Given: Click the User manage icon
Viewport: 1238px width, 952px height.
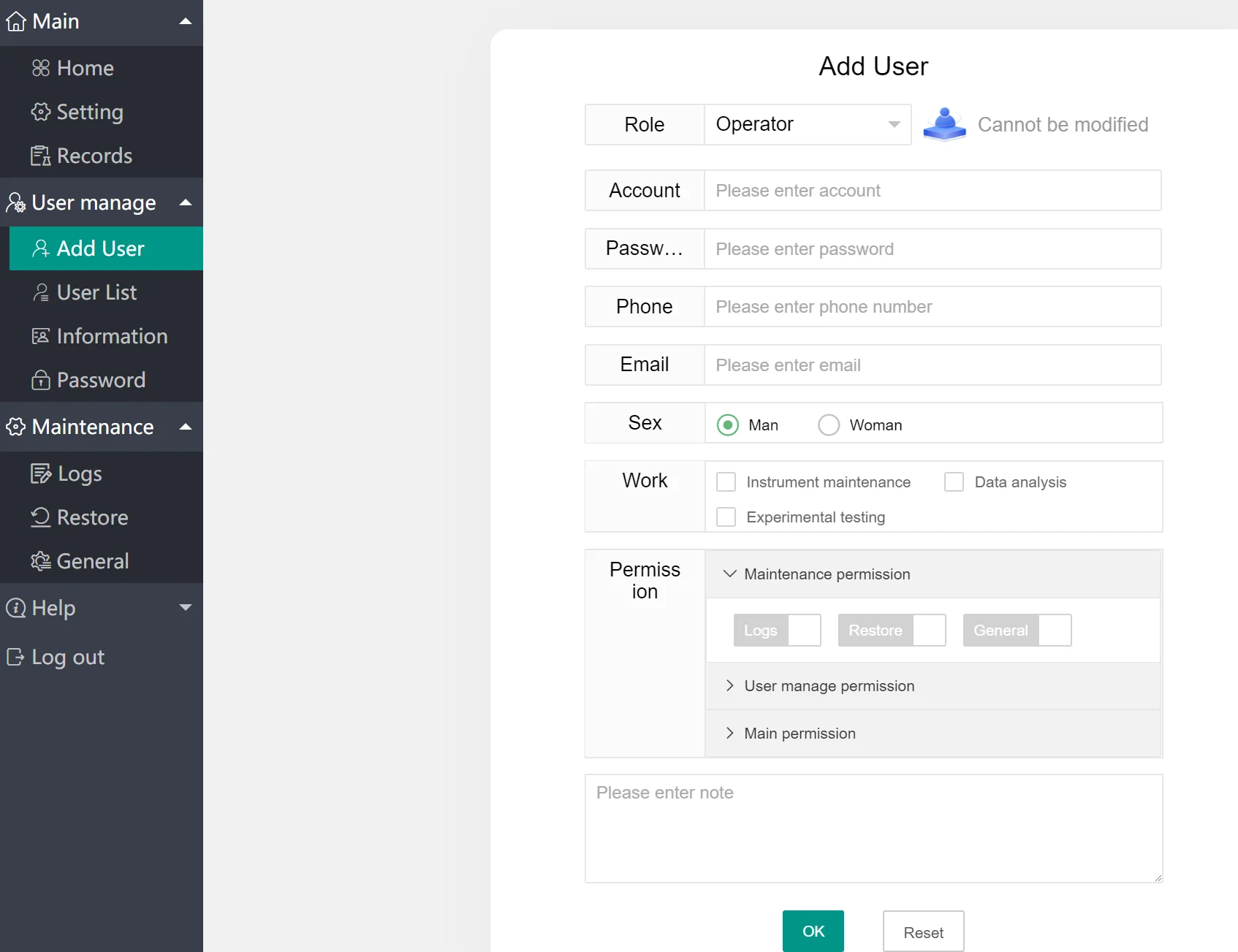Looking at the screenshot, I should click(16, 202).
